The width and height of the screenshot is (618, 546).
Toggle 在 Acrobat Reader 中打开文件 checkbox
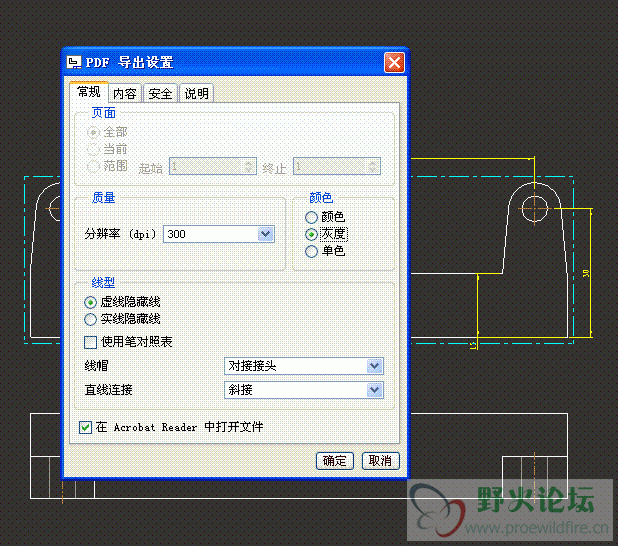pyautogui.click(x=85, y=427)
